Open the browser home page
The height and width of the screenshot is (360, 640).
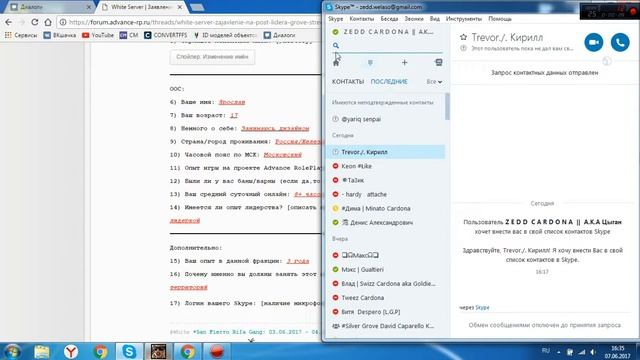pyautogui.click(x=48, y=22)
